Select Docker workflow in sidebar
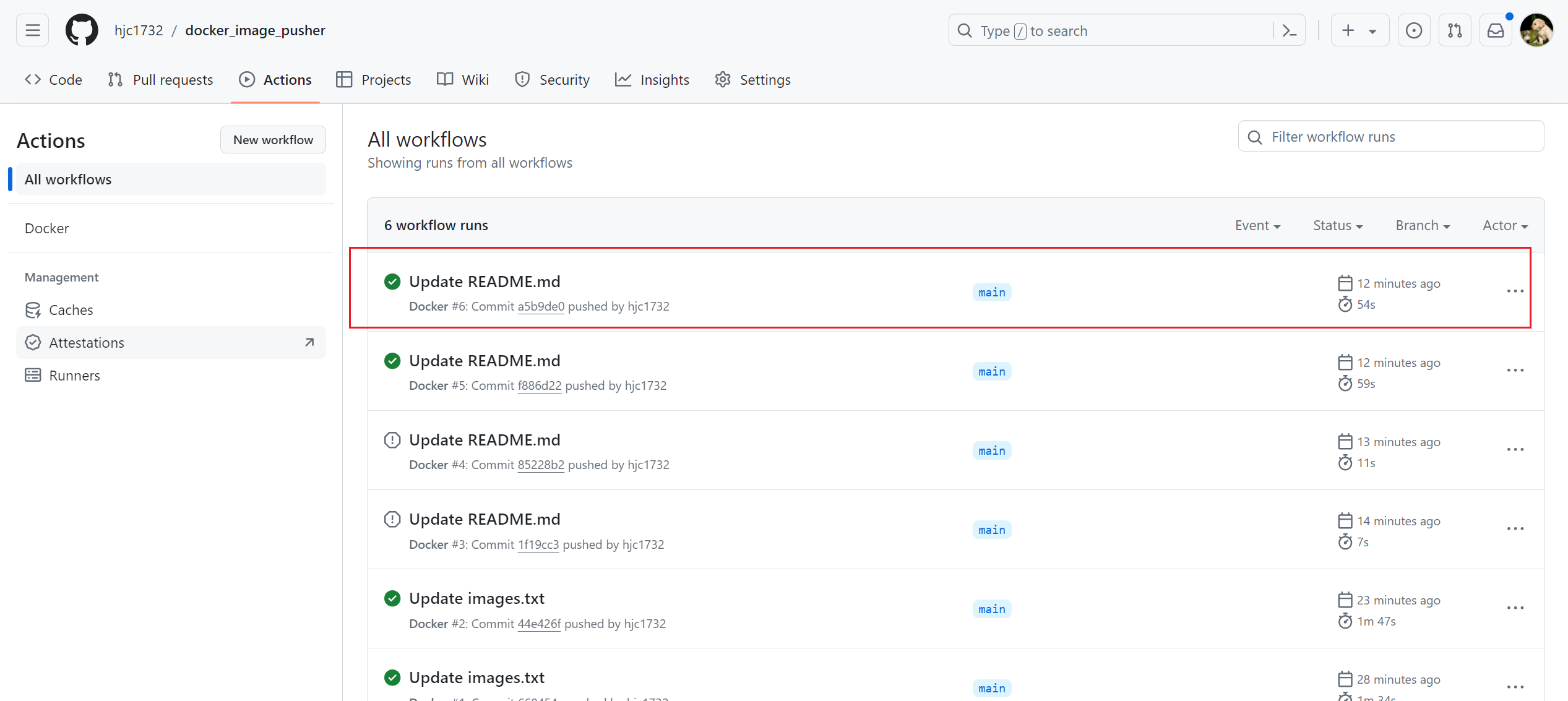The width and height of the screenshot is (1568, 701). [x=47, y=228]
